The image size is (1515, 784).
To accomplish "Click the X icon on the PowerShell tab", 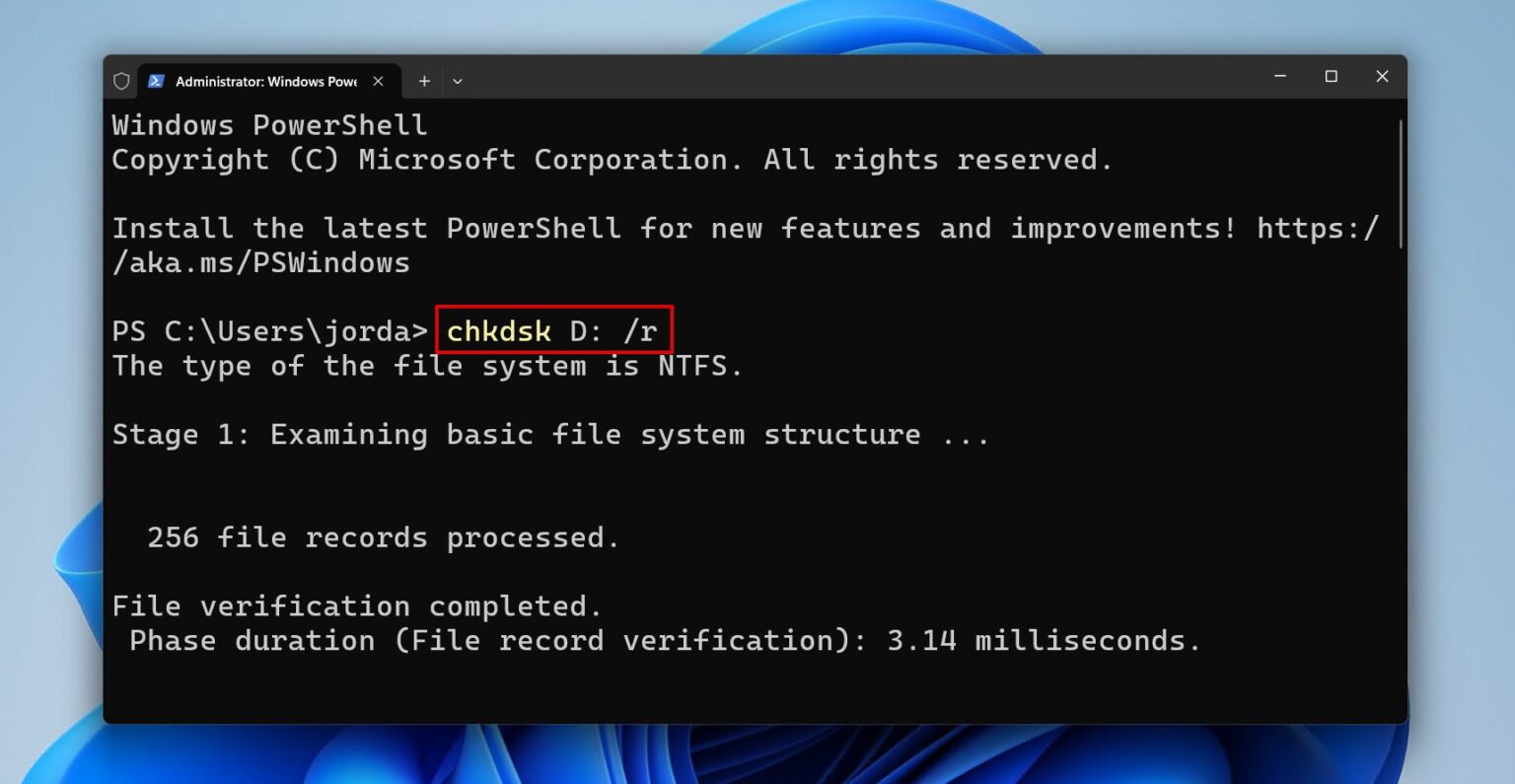I will pyautogui.click(x=378, y=82).
